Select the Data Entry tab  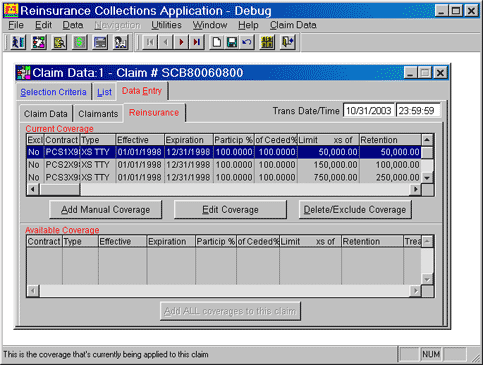point(142,91)
